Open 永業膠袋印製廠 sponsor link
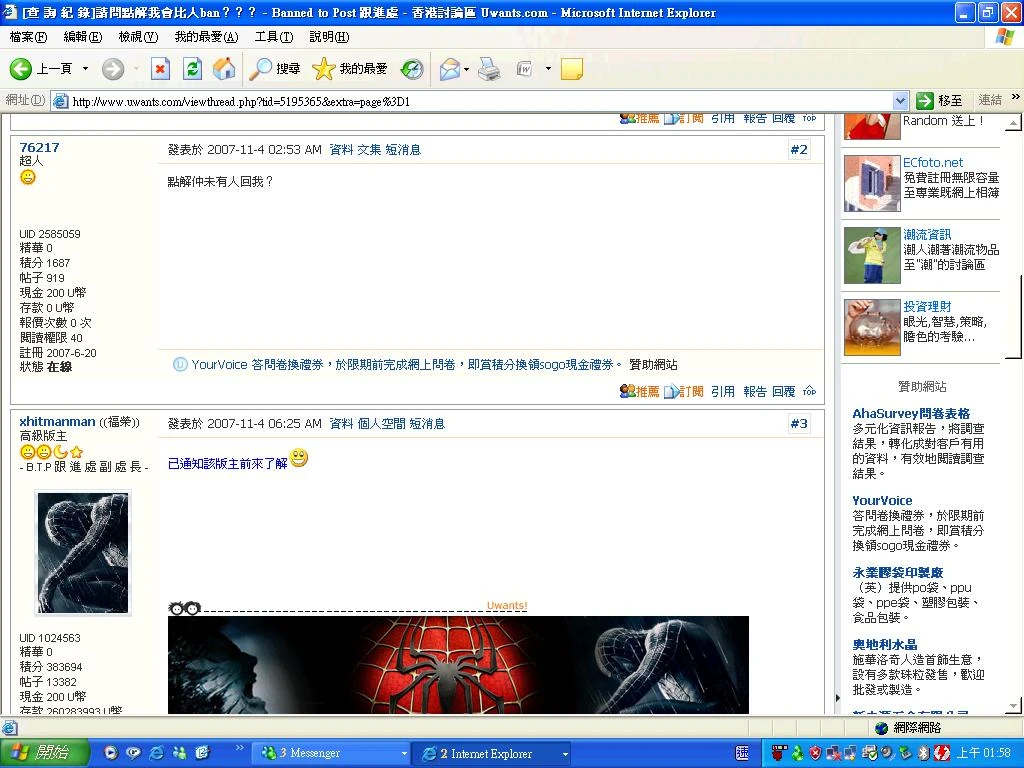 [x=897, y=572]
